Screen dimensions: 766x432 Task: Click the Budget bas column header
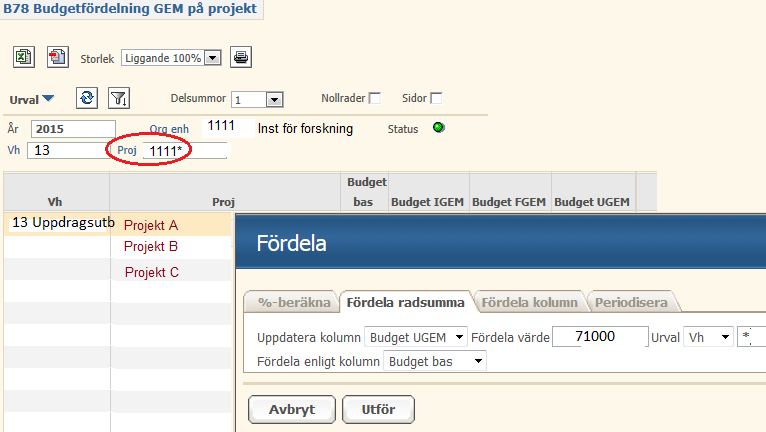365,192
